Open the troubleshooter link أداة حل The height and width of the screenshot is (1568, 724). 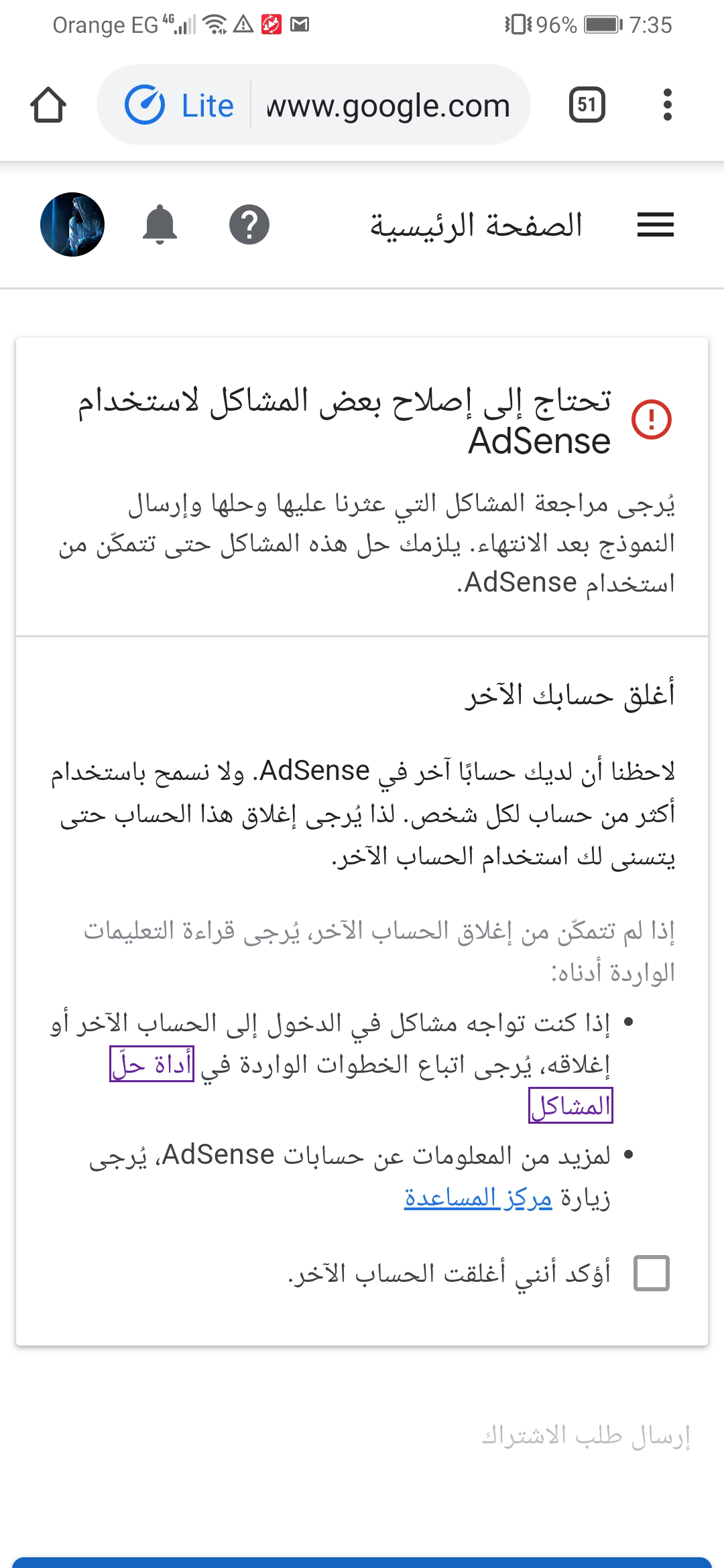coord(152,1064)
